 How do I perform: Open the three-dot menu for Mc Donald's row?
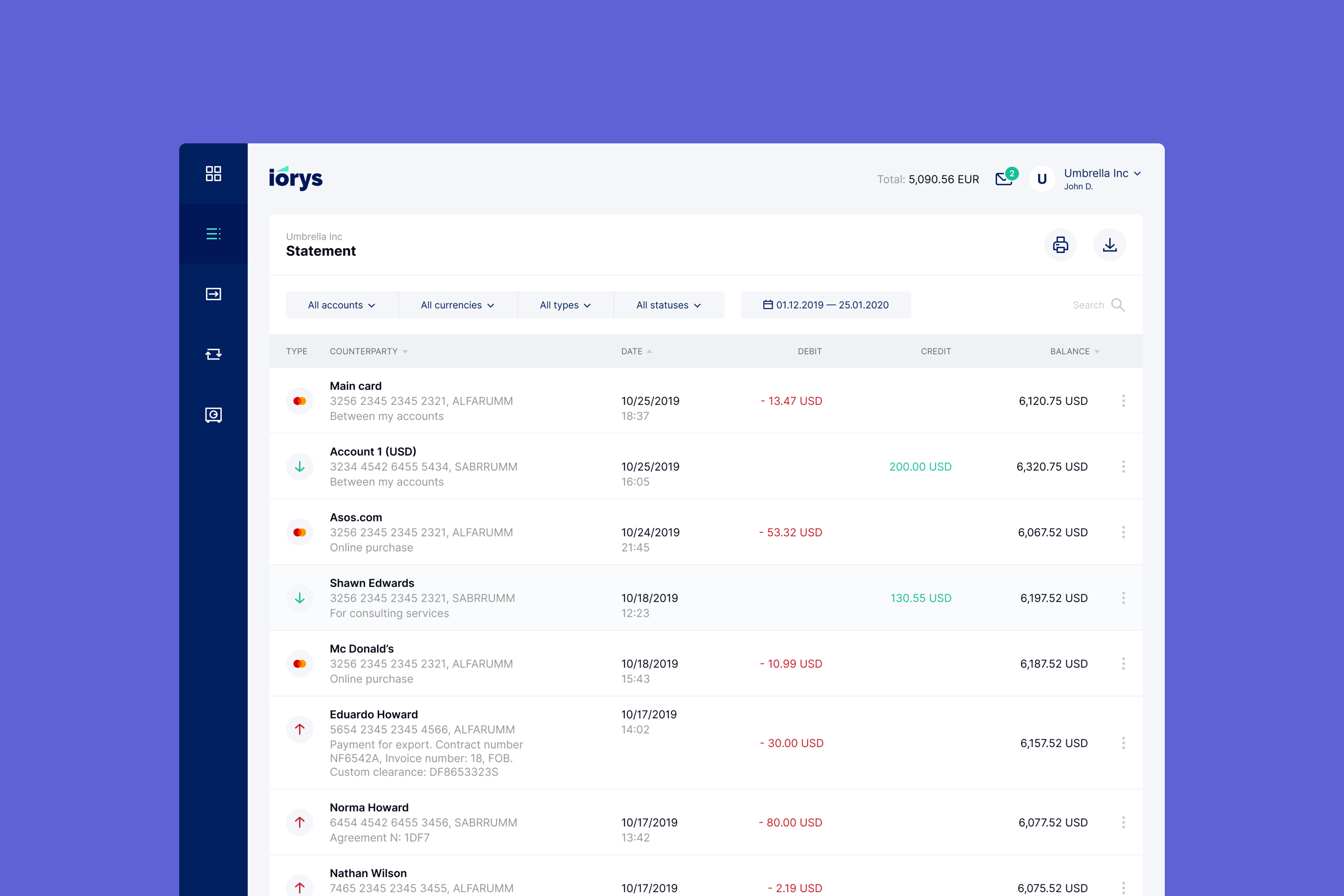tap(1123, 664)
